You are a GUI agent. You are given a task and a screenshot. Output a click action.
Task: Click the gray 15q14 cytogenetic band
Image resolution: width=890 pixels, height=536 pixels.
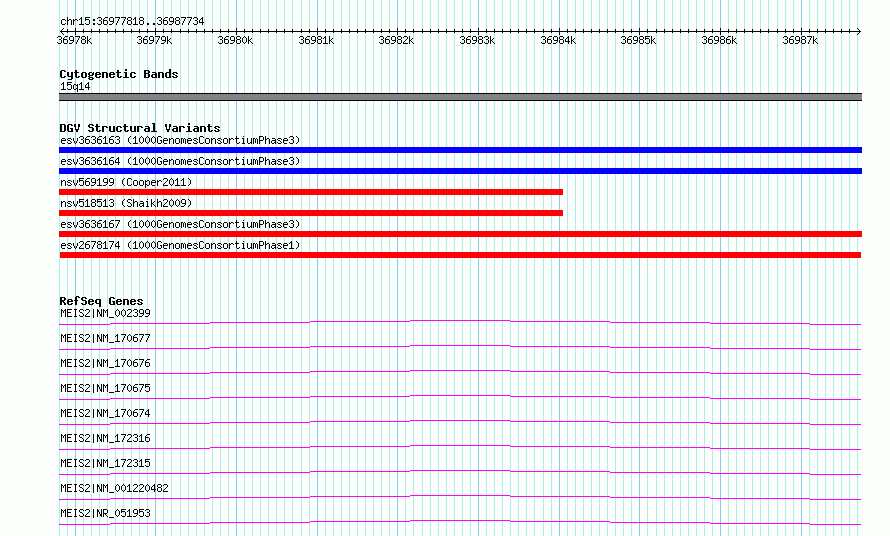(460, 97)
